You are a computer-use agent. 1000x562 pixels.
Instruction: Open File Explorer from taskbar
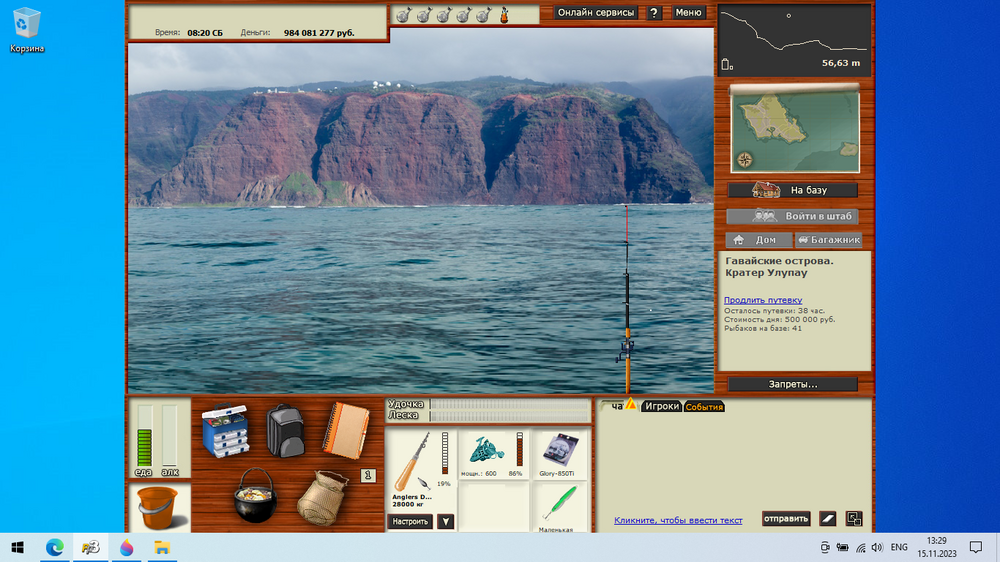(x=162, y=547)
